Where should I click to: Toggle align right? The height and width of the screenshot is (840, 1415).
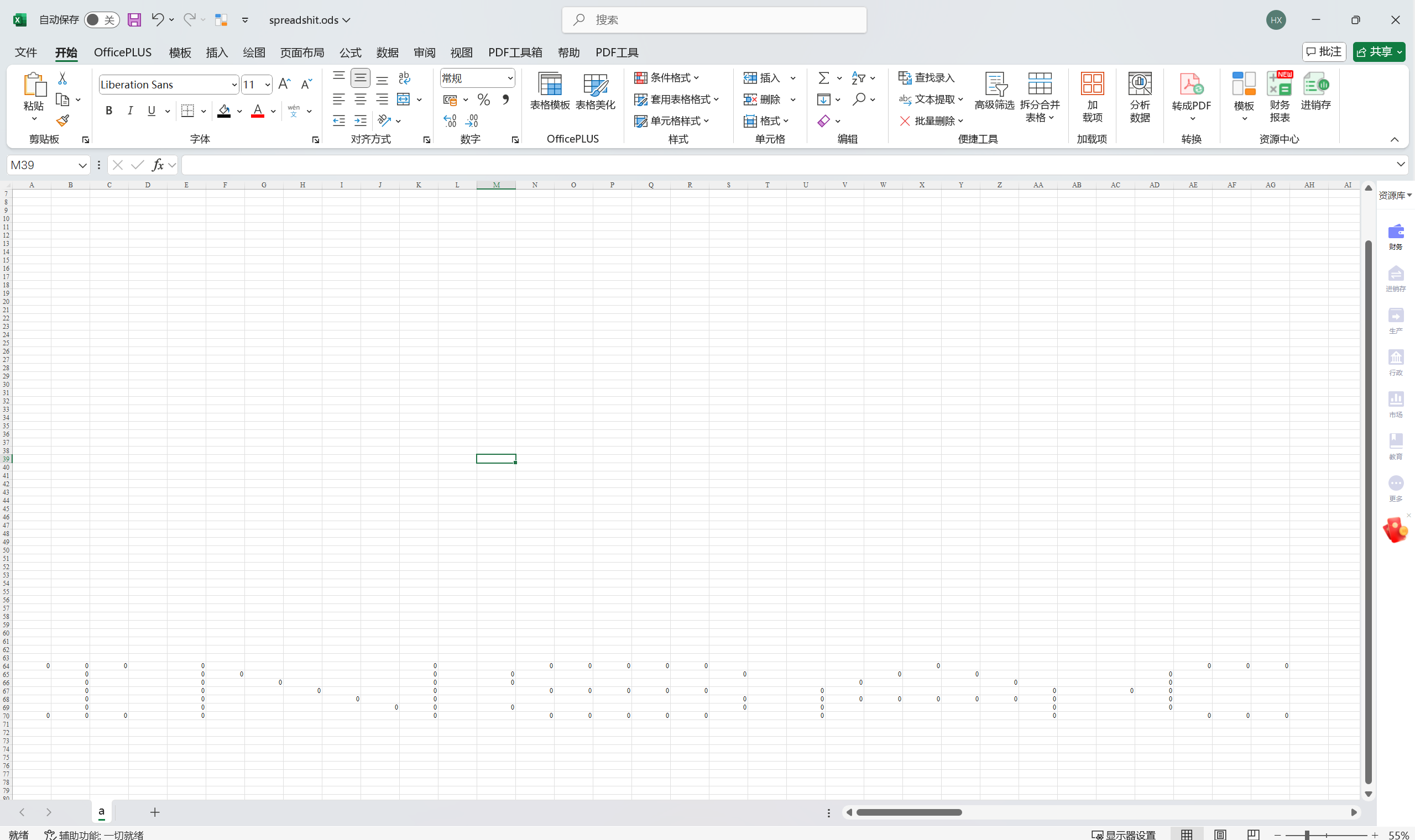(382, 99)
